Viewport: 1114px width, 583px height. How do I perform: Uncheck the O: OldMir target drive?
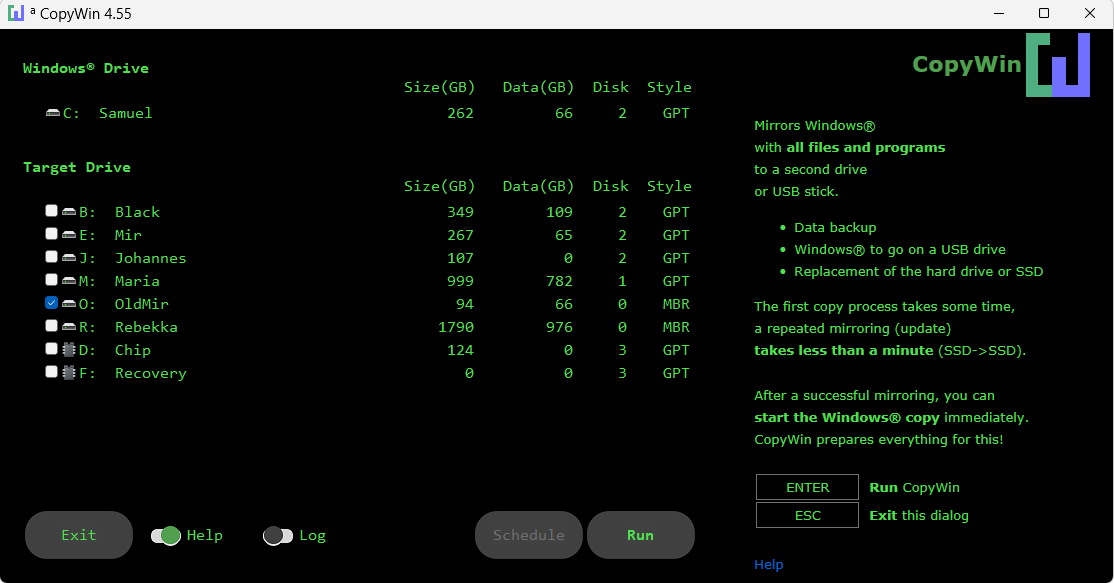pos(51,303)
